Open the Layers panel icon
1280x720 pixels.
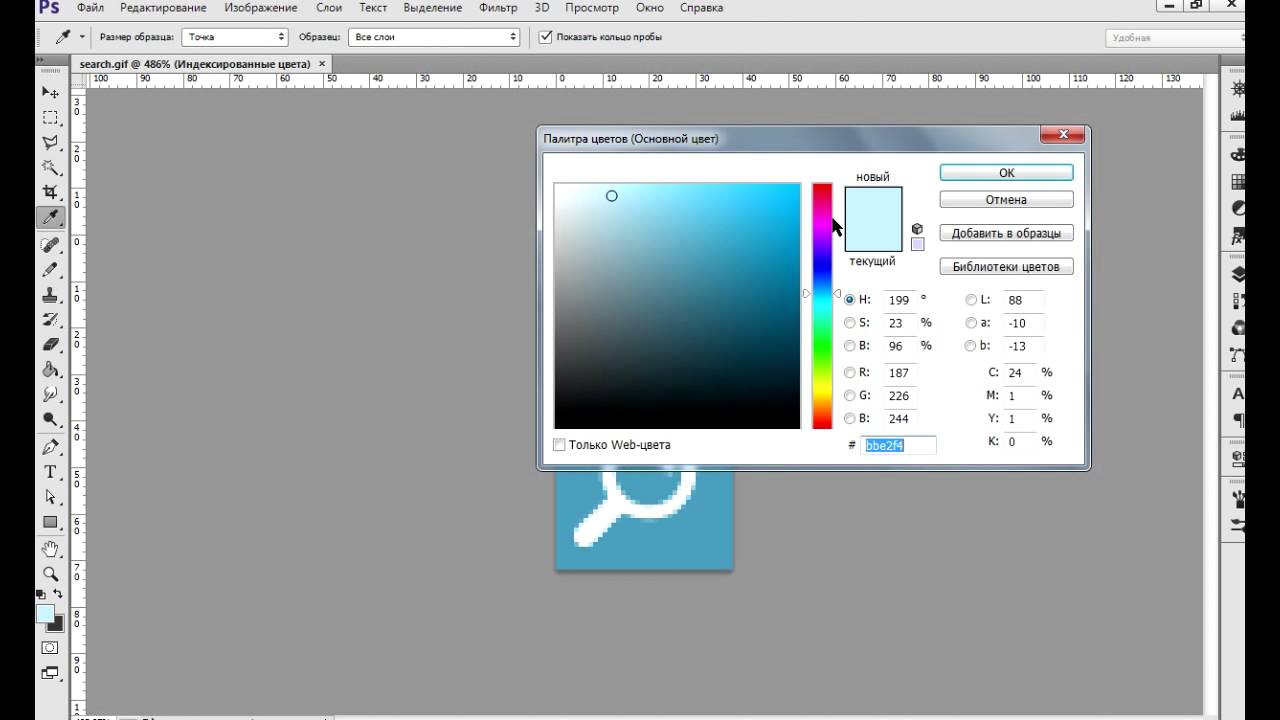(x=1238, y=274)
